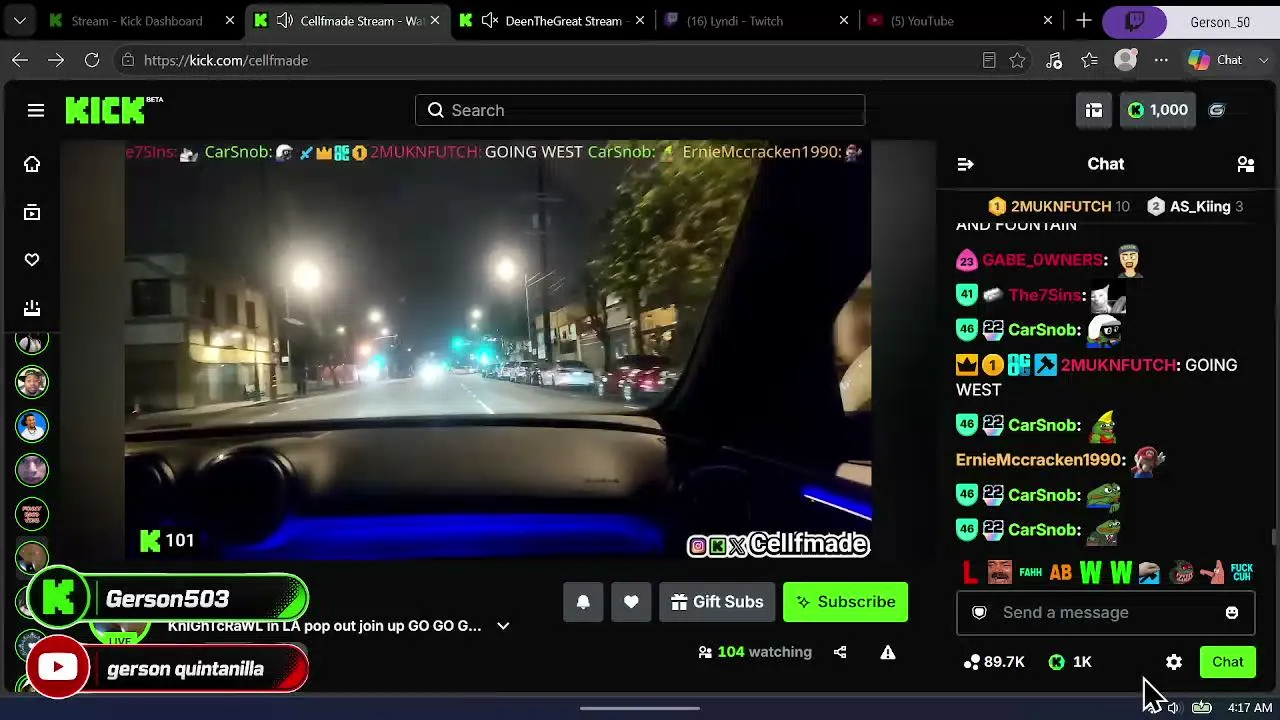Viewport: 1280px width, 720px height.
Task: Go back in the browser
Action: pos(20,61)
